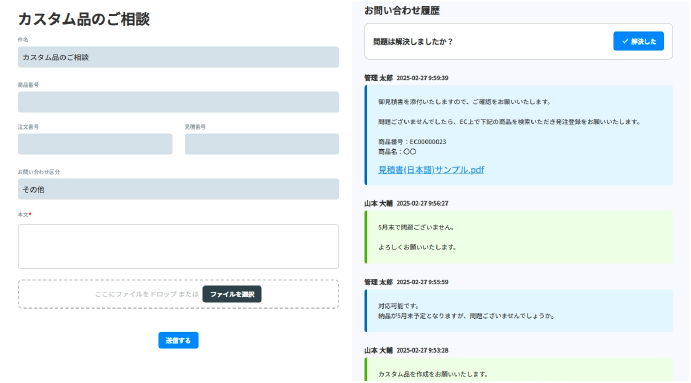Viewport: 691px width, 383px height.
Task: Click the 本文 text area
Action: 178,246
